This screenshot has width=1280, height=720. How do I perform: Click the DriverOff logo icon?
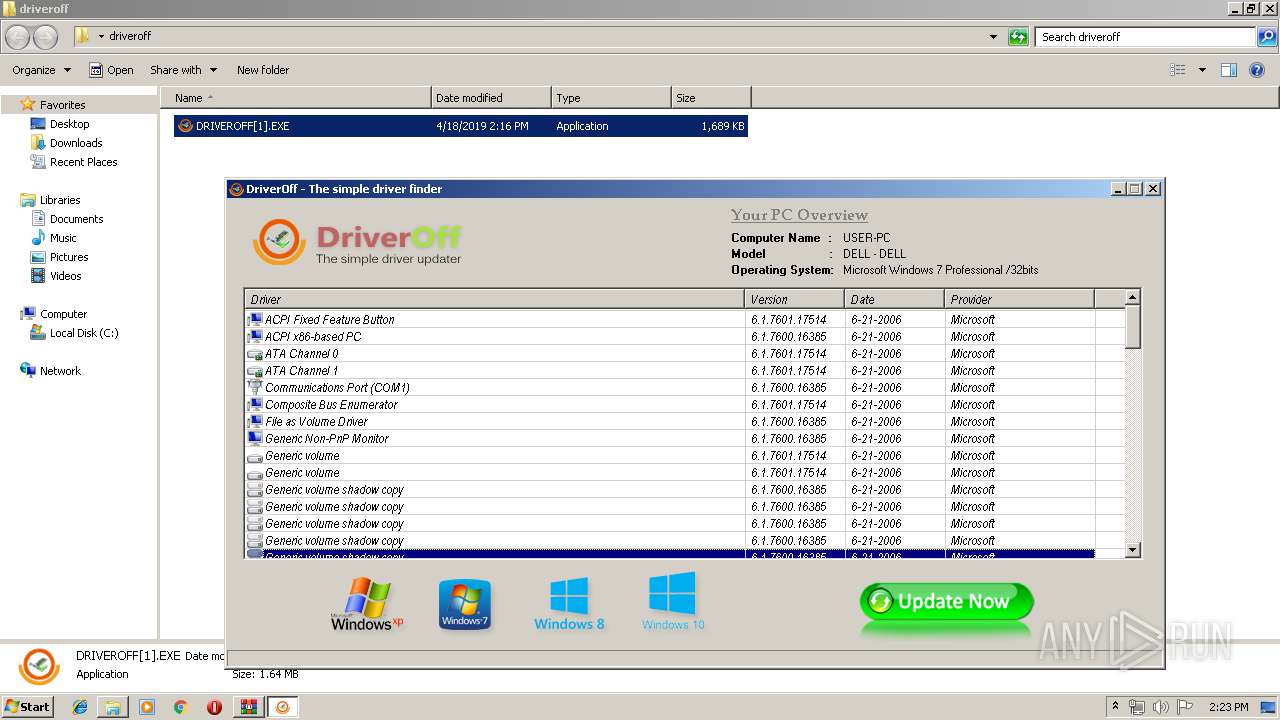click(x=279, y=241)
